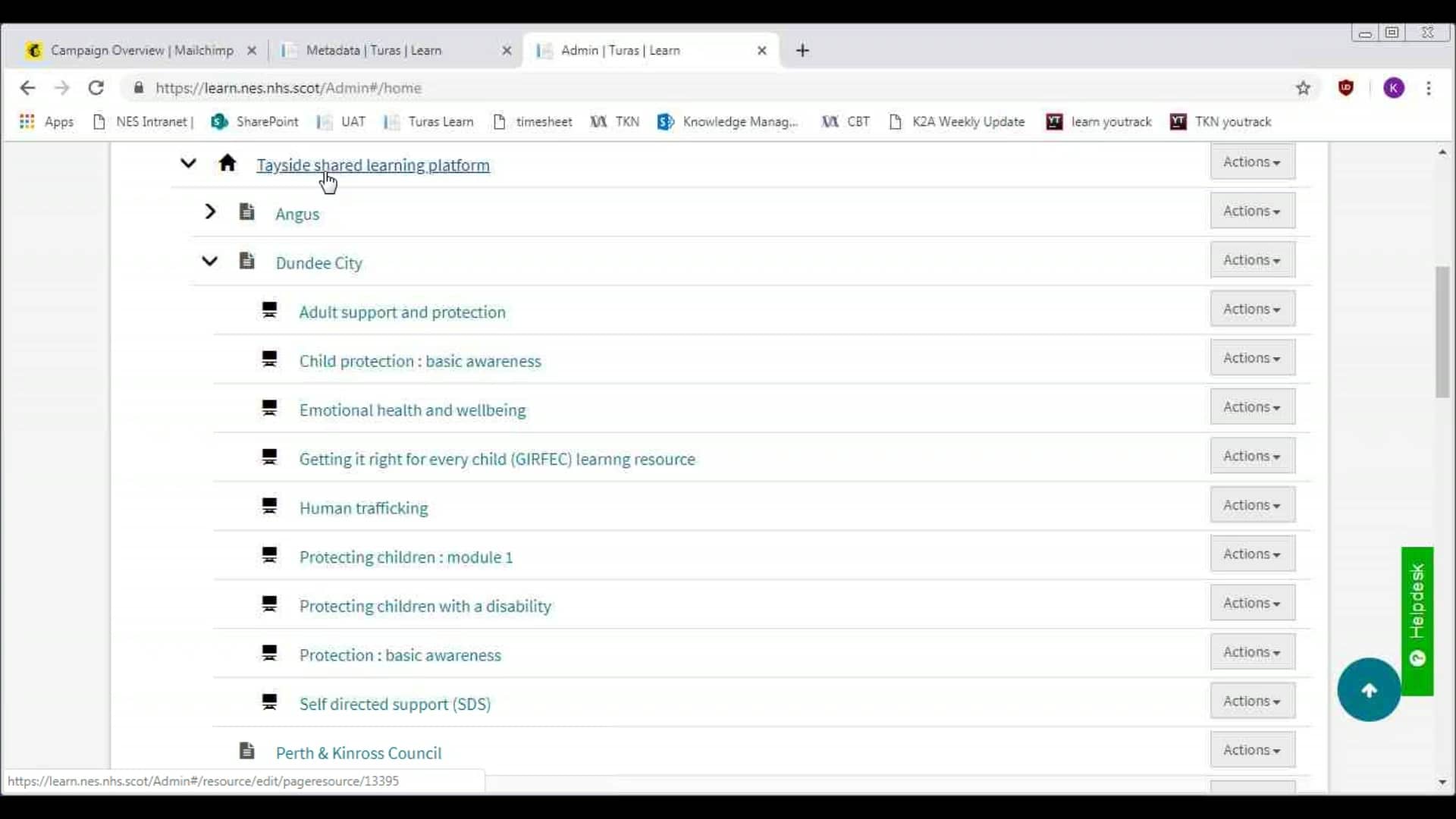Click the green scroll-to-top arrow button
This screenshot has width=1456, height=819.
click(x=1369, y=690)
